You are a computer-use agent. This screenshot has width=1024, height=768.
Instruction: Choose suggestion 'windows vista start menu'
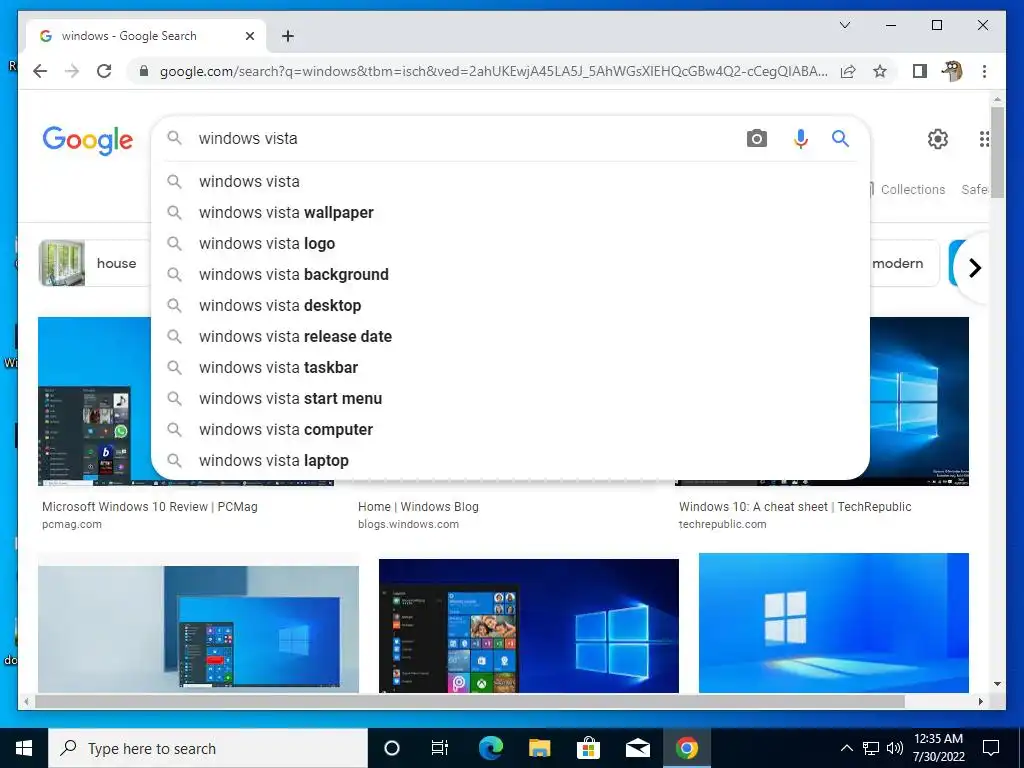pyautogui.click(x=510, y=398)
